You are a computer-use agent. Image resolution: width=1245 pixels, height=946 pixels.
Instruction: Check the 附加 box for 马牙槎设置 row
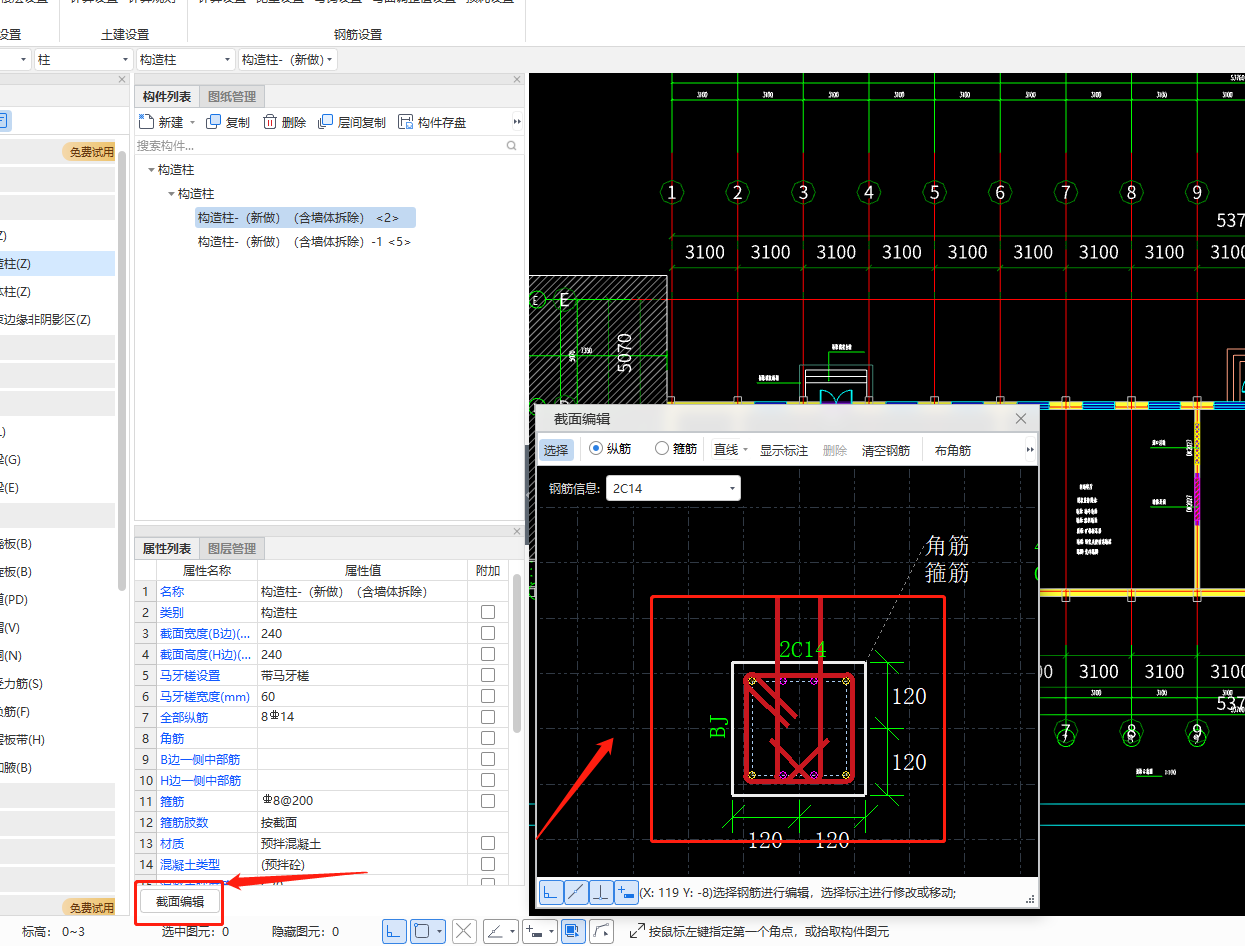coord(488,675)
